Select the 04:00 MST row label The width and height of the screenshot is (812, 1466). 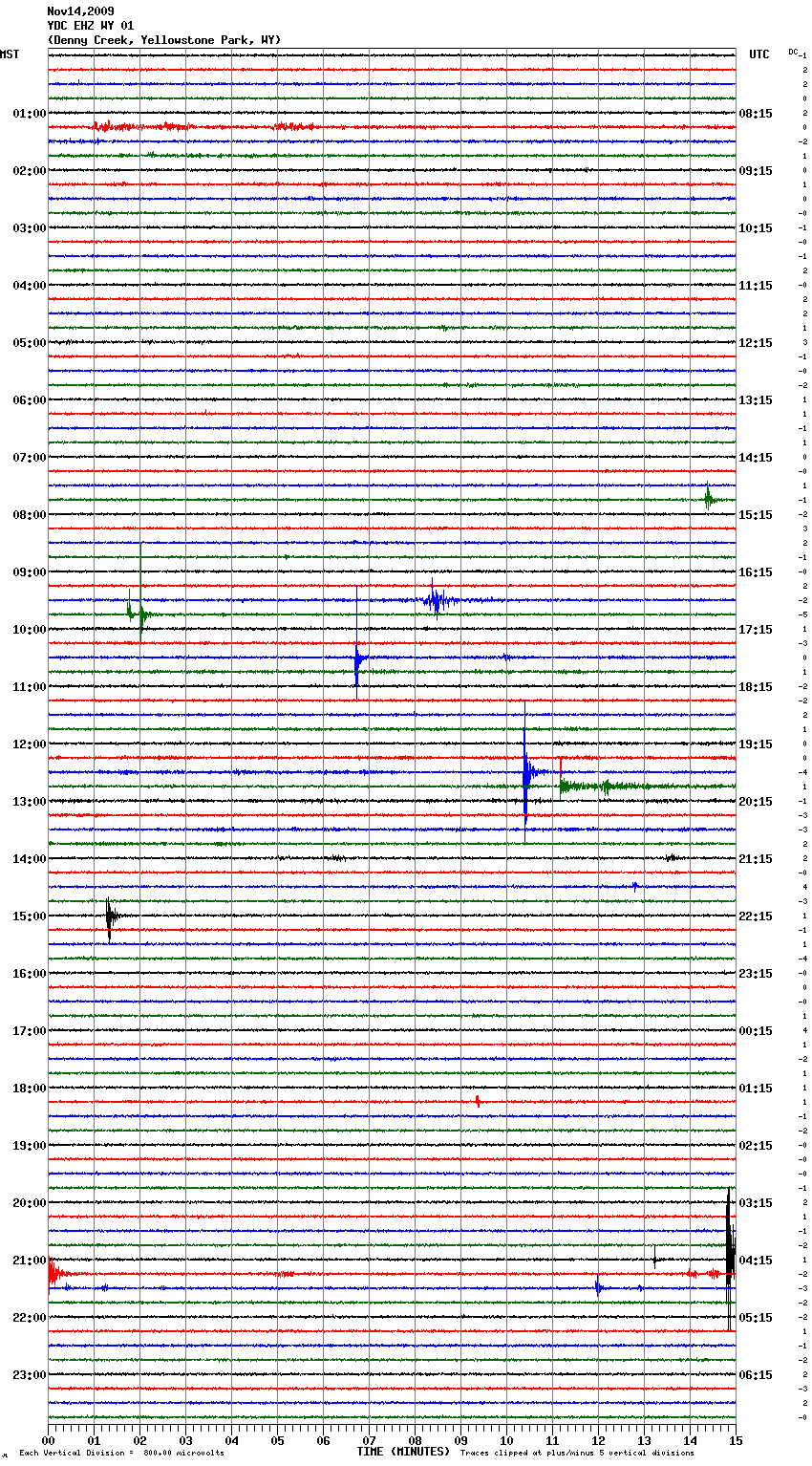[x=30, y=286]
